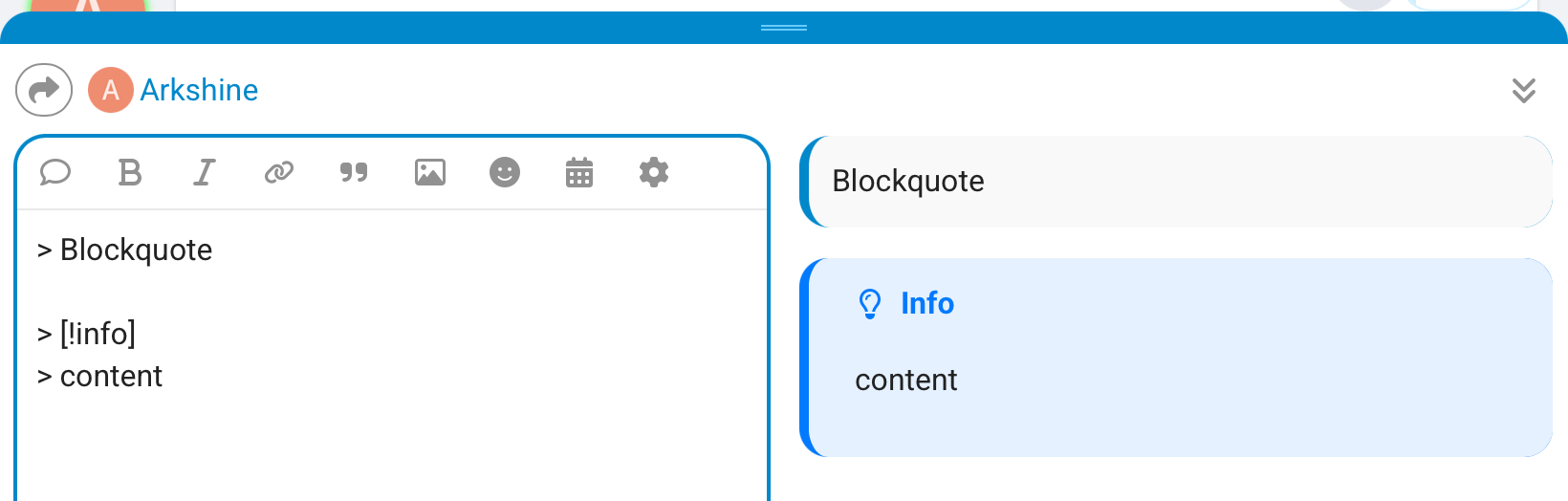
Task: Click the "[!info]" line in the editor
Action: (98, 334)
